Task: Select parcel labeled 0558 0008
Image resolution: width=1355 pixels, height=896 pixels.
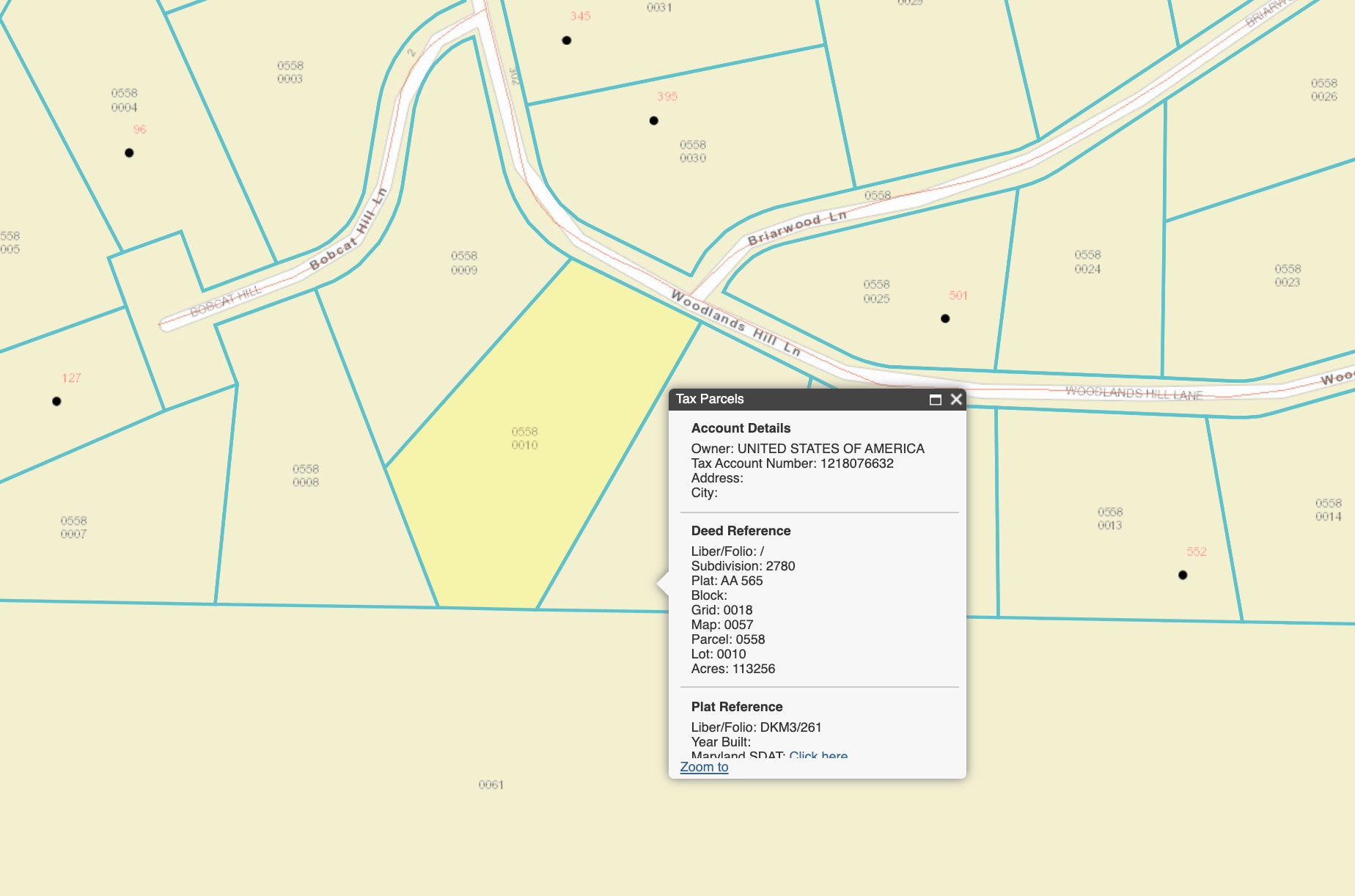Action: [x=306, y=475]
